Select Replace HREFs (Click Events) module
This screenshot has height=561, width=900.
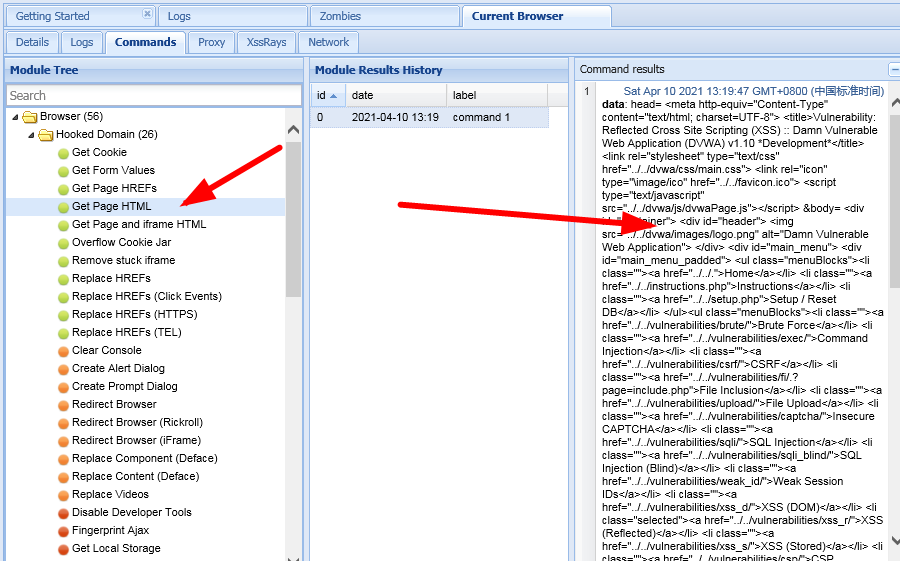(147, 296)
